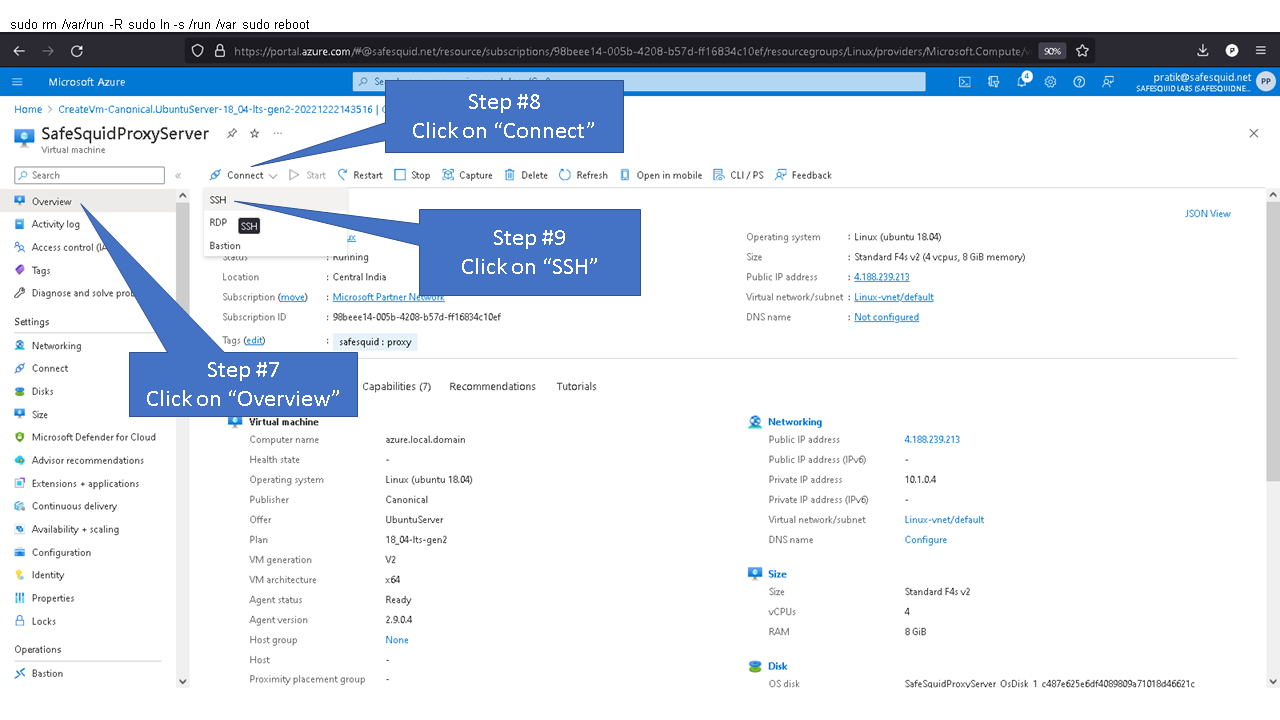Image resolution: width=1280 pixels, height=720 pixels.
Task: Open the JSON View link
Action: 1207,213
